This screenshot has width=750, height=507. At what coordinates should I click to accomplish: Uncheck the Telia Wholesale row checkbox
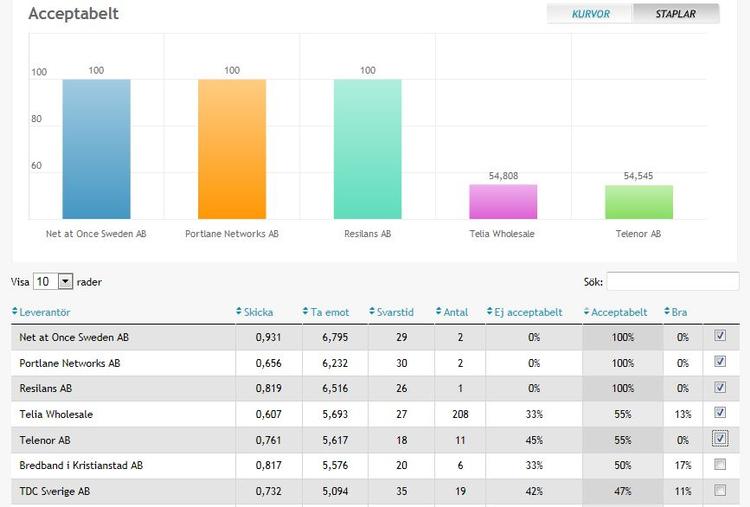[720, 413]
